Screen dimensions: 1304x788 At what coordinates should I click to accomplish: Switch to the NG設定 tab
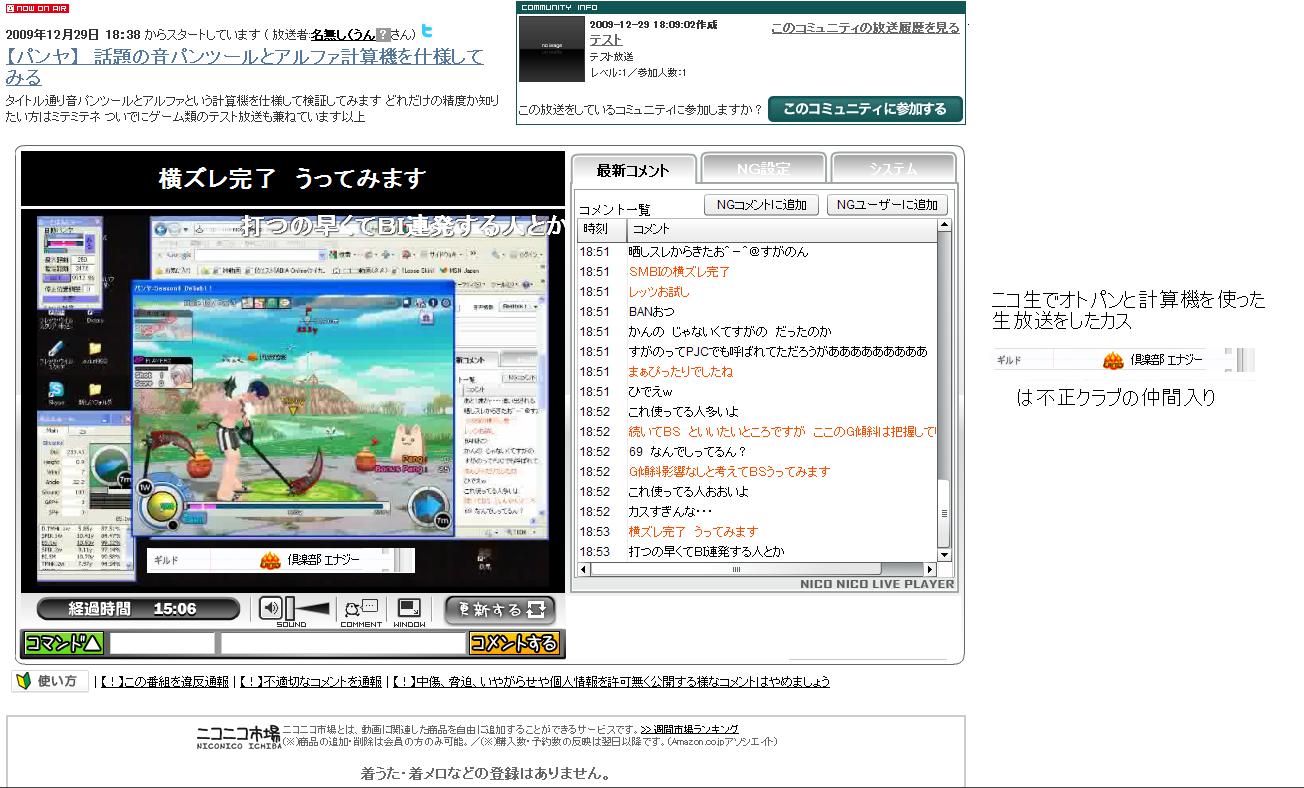coord(764,169)
